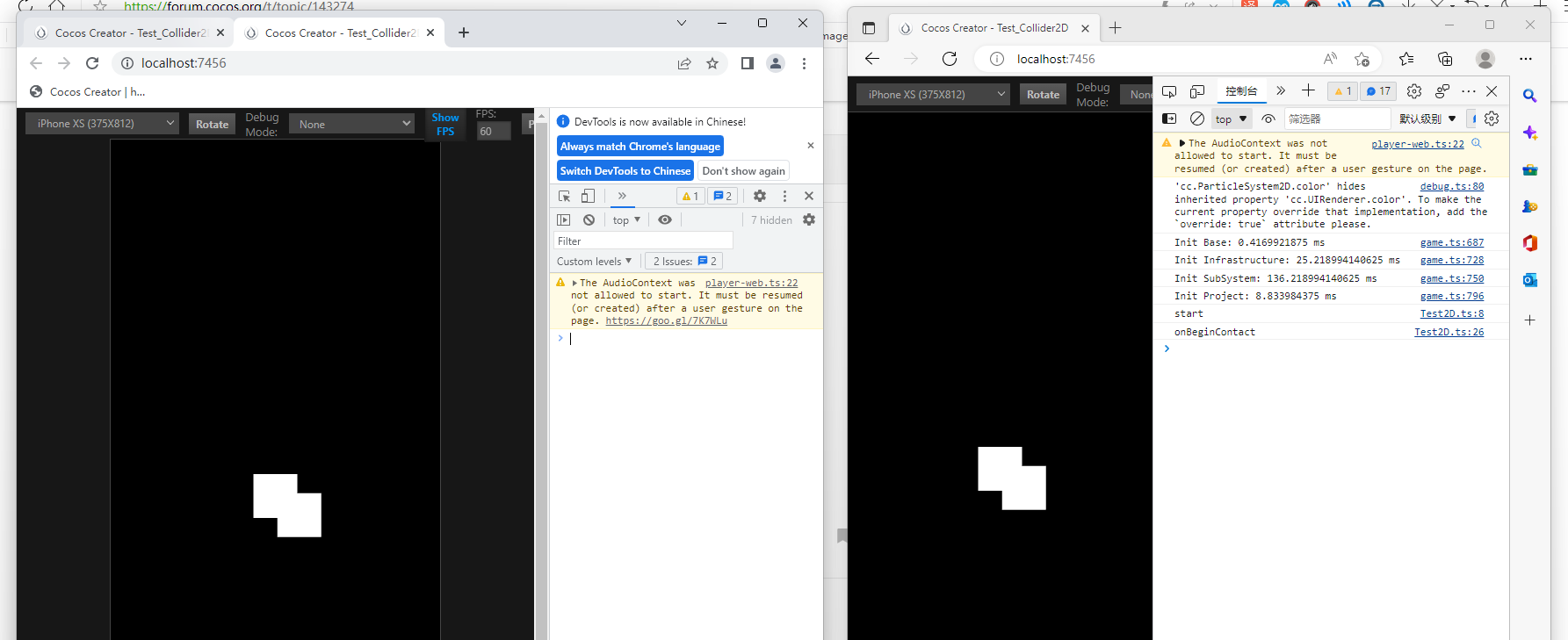
Task: Refresh the page in the Edge window
Action: [950, 59]
